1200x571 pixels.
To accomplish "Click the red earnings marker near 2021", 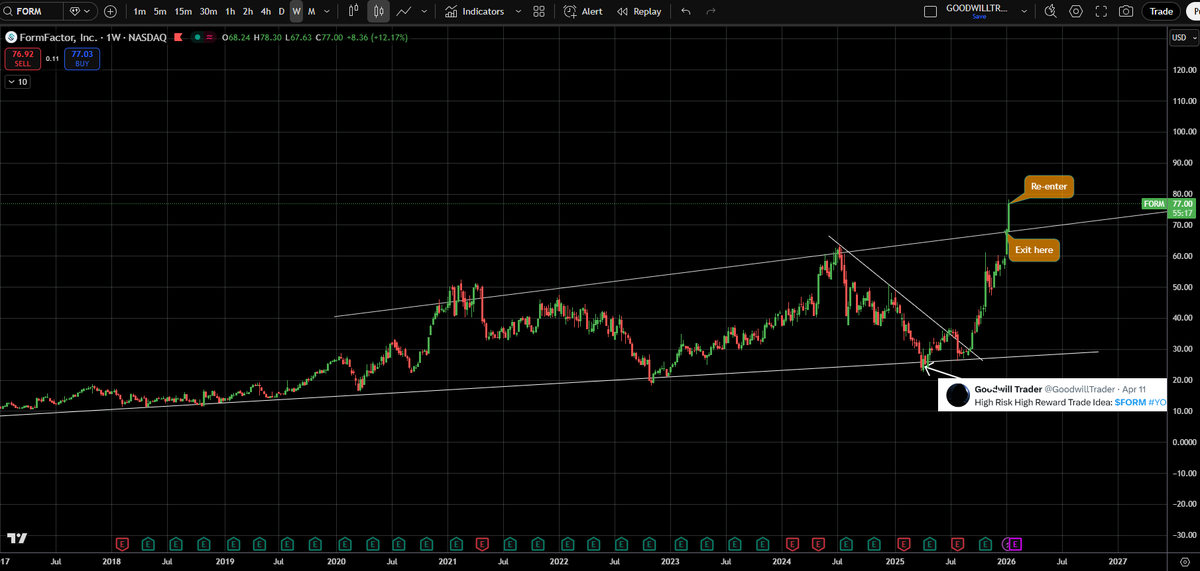I will 482,544.
